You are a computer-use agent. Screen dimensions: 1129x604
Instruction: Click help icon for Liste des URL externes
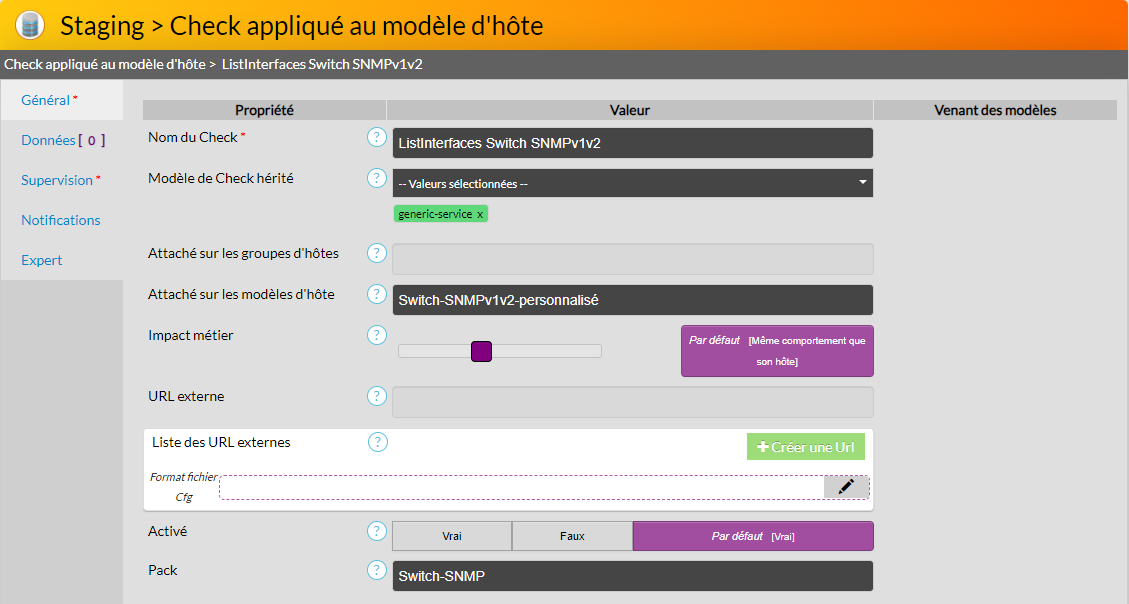pos(377,442)
